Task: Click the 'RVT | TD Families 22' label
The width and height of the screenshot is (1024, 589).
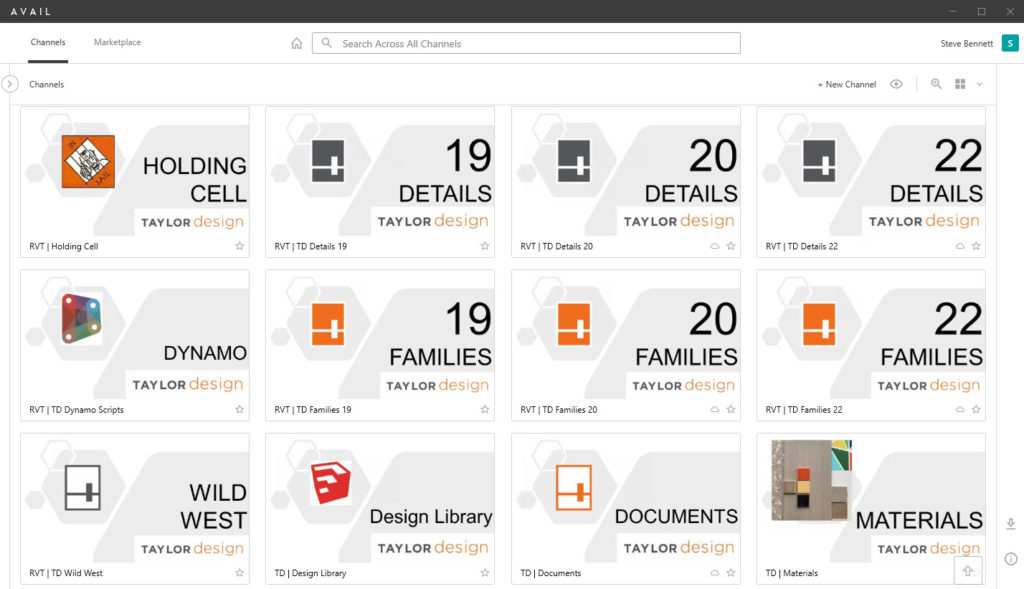Action: pos(804,409)
